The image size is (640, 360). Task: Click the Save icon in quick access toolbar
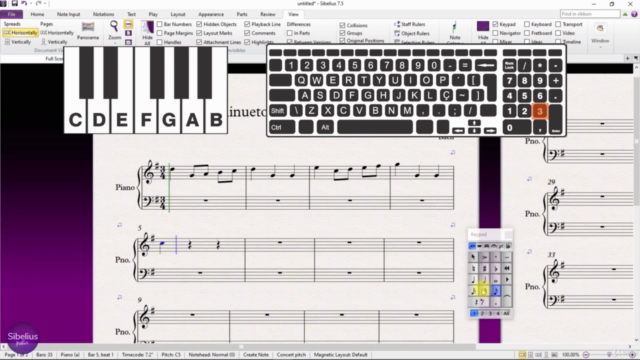(x=15, y=3)
